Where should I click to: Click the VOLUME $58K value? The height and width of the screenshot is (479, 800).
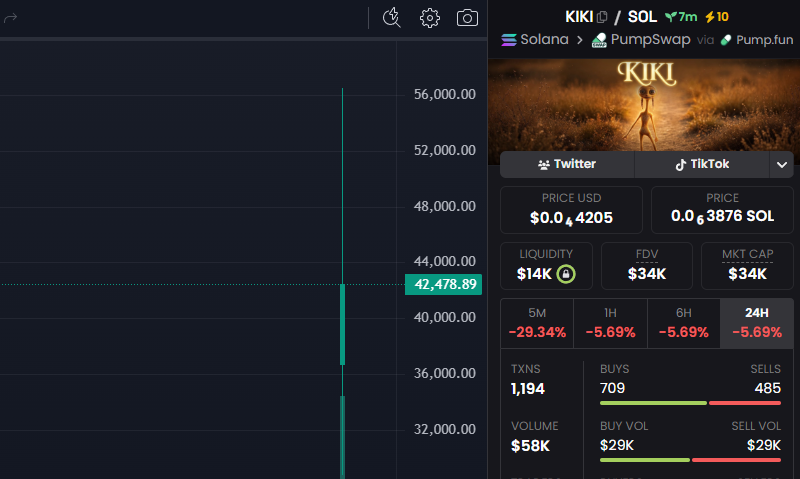(530, 446)
